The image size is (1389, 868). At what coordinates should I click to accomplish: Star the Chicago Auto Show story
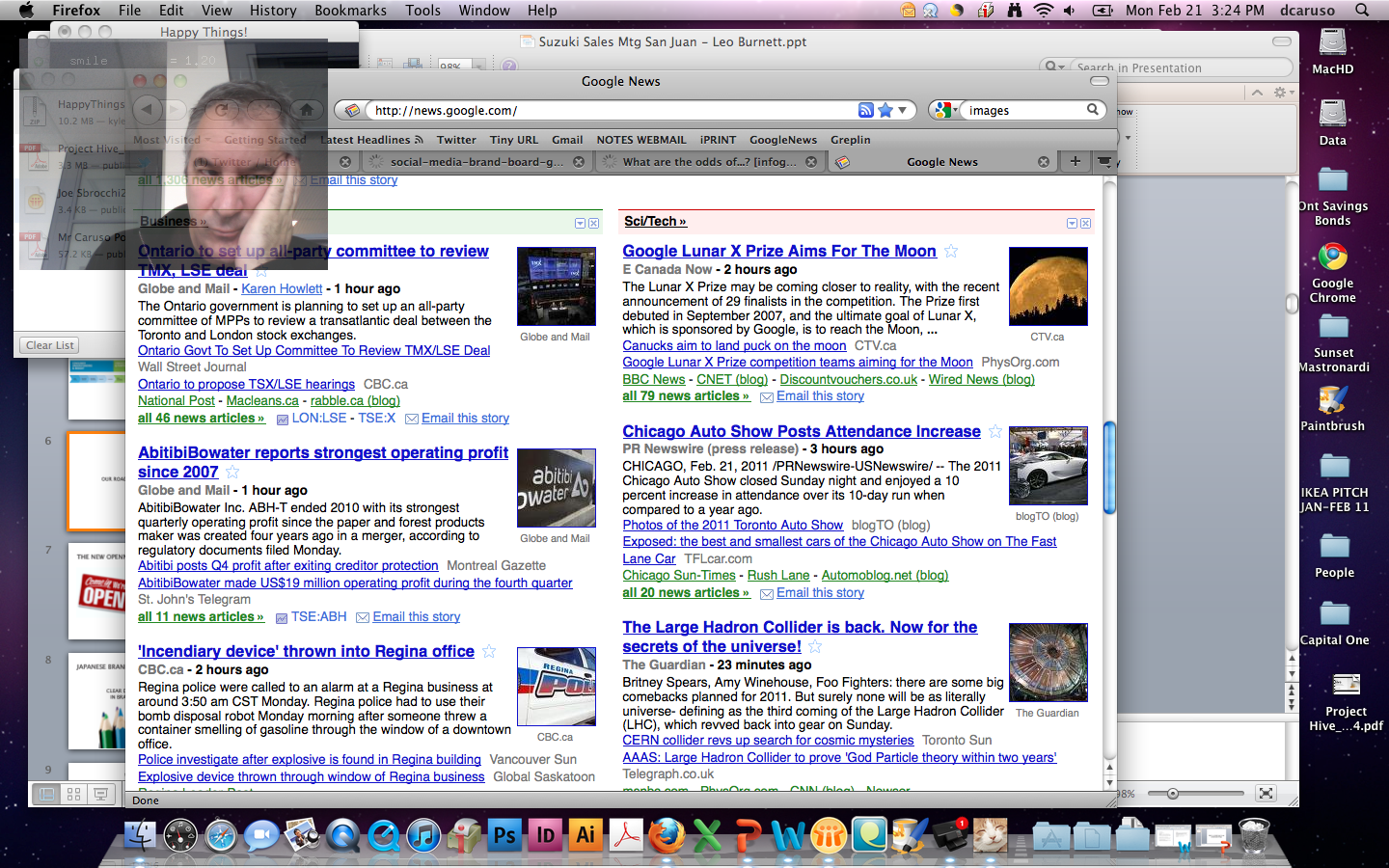(x=994, y=431)
